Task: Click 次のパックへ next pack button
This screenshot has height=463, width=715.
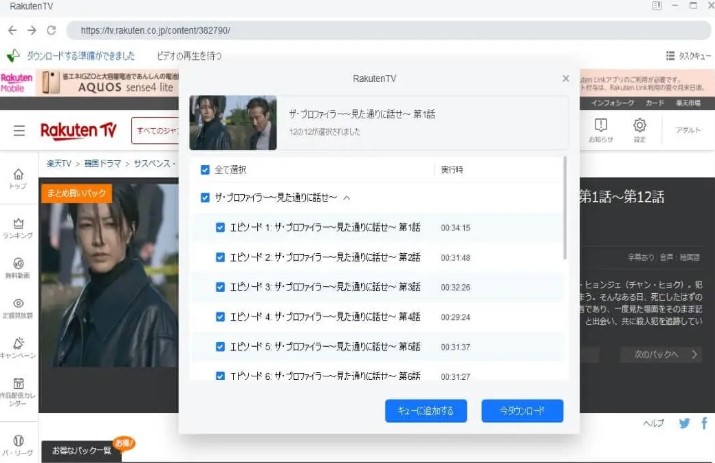Action: click(661, 354)
